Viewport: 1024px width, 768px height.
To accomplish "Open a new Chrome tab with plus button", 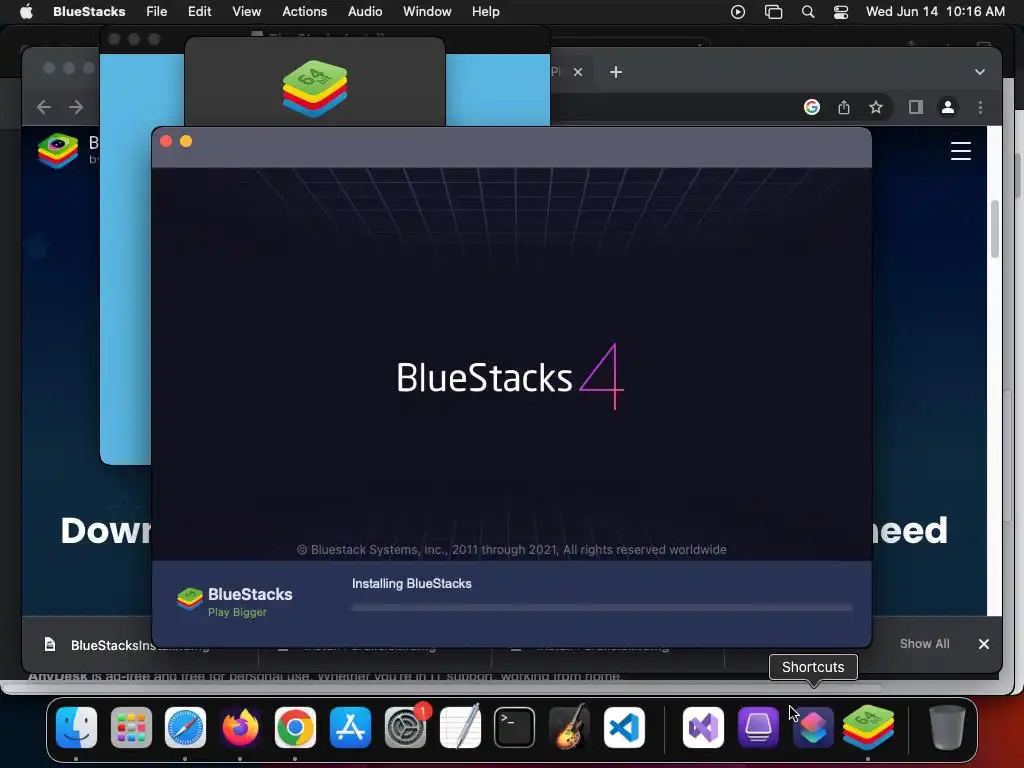I will click(616, 72).
